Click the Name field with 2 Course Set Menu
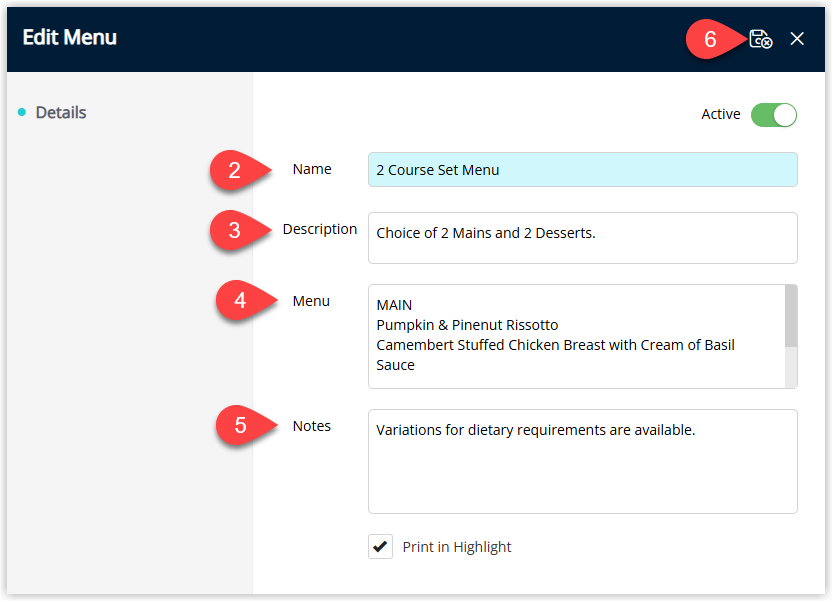The width and height of the screenshot is (833, 602). coord(582,169)
